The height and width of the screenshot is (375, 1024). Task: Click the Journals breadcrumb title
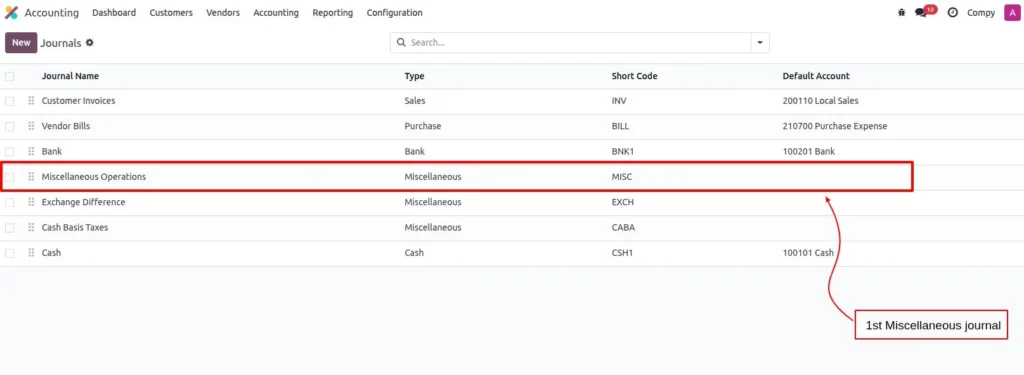point(61,42)
